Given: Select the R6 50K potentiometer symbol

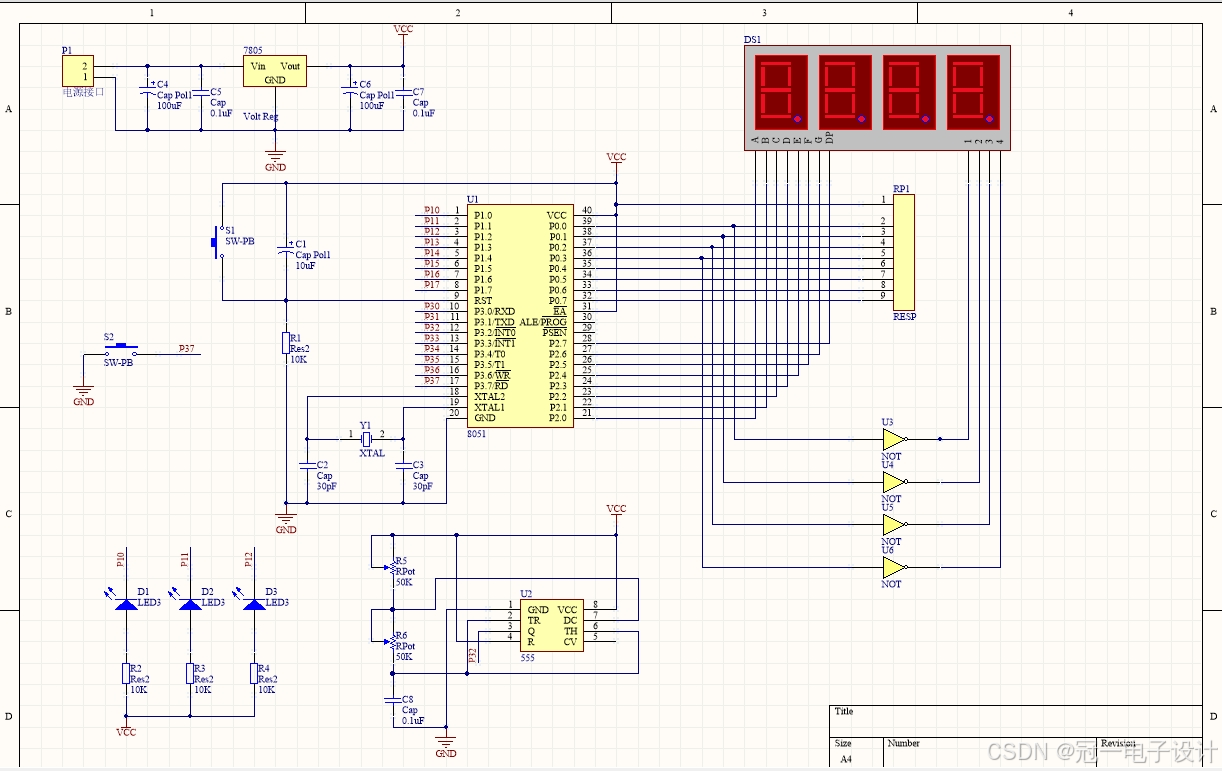Looking at the screenshot, I should click(391, 644).
